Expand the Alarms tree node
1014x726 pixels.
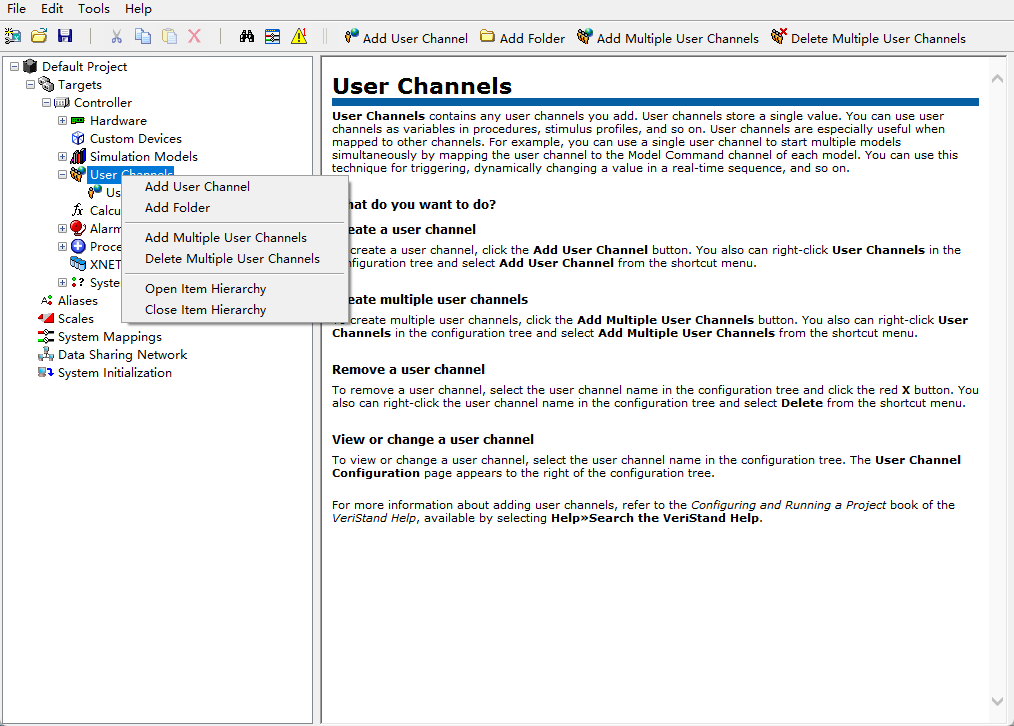(62, 228)
